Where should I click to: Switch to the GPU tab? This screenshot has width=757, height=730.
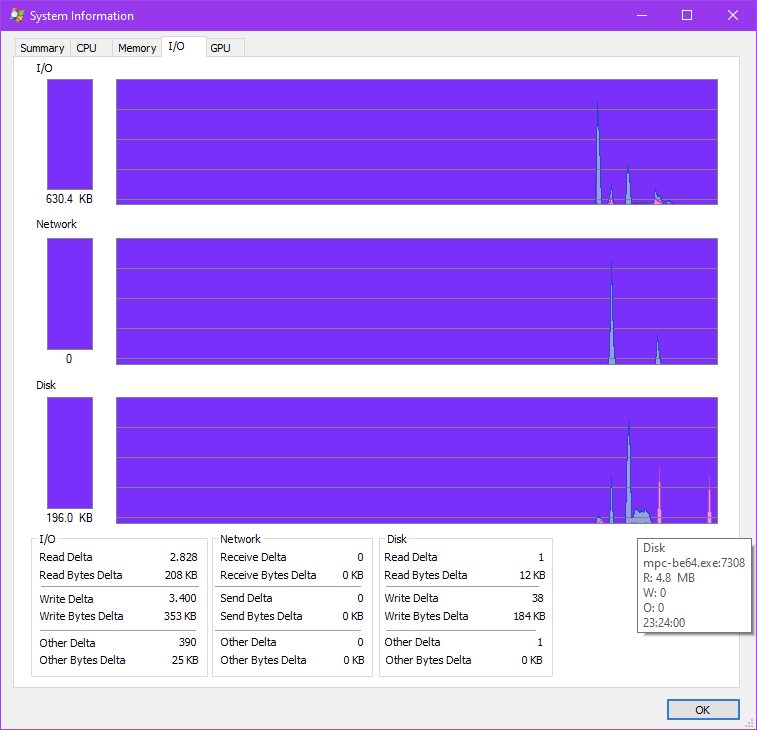tap(225, 48)
